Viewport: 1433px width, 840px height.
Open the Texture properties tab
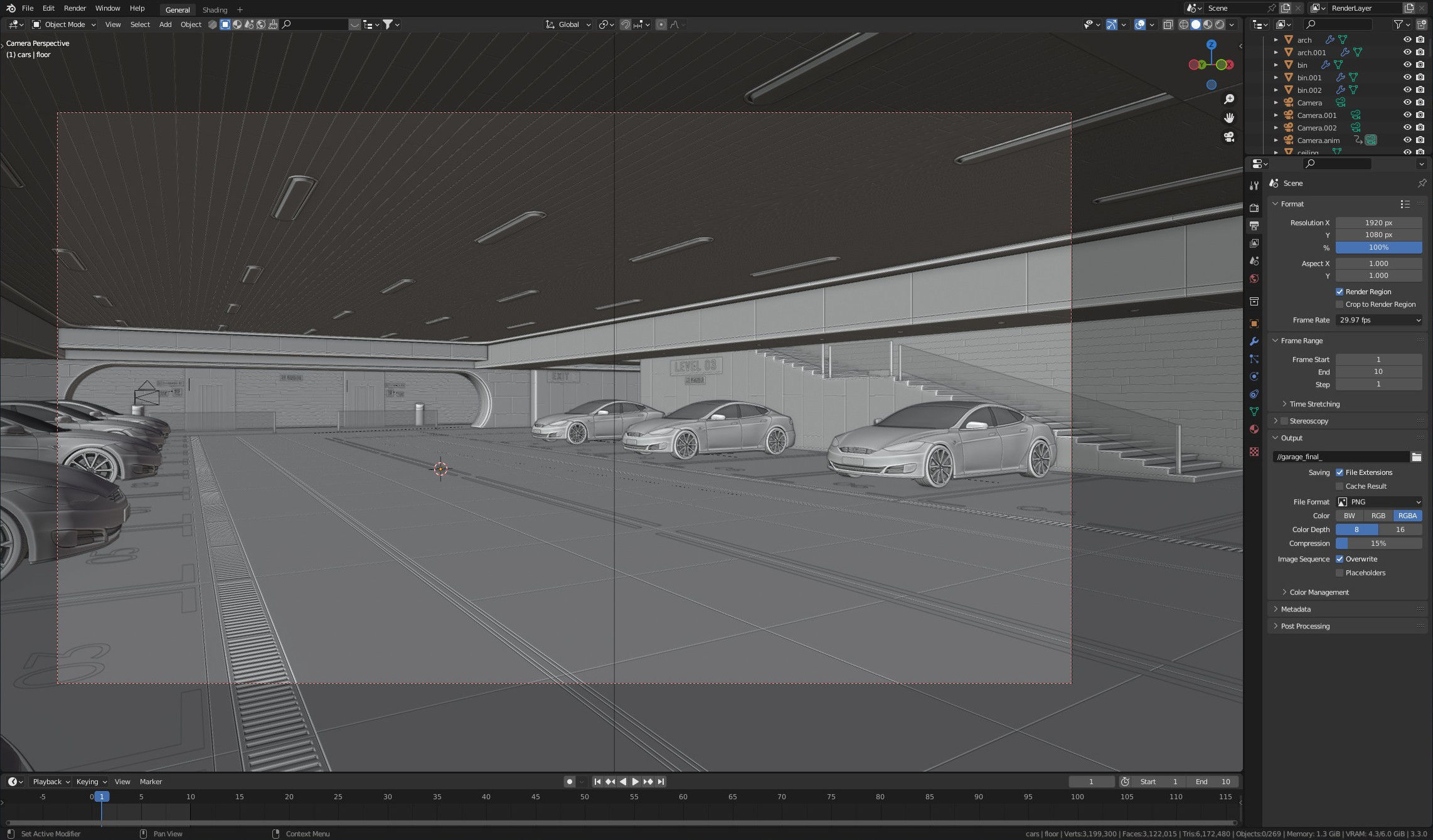pyautogui.click(x=1254, y=452)
